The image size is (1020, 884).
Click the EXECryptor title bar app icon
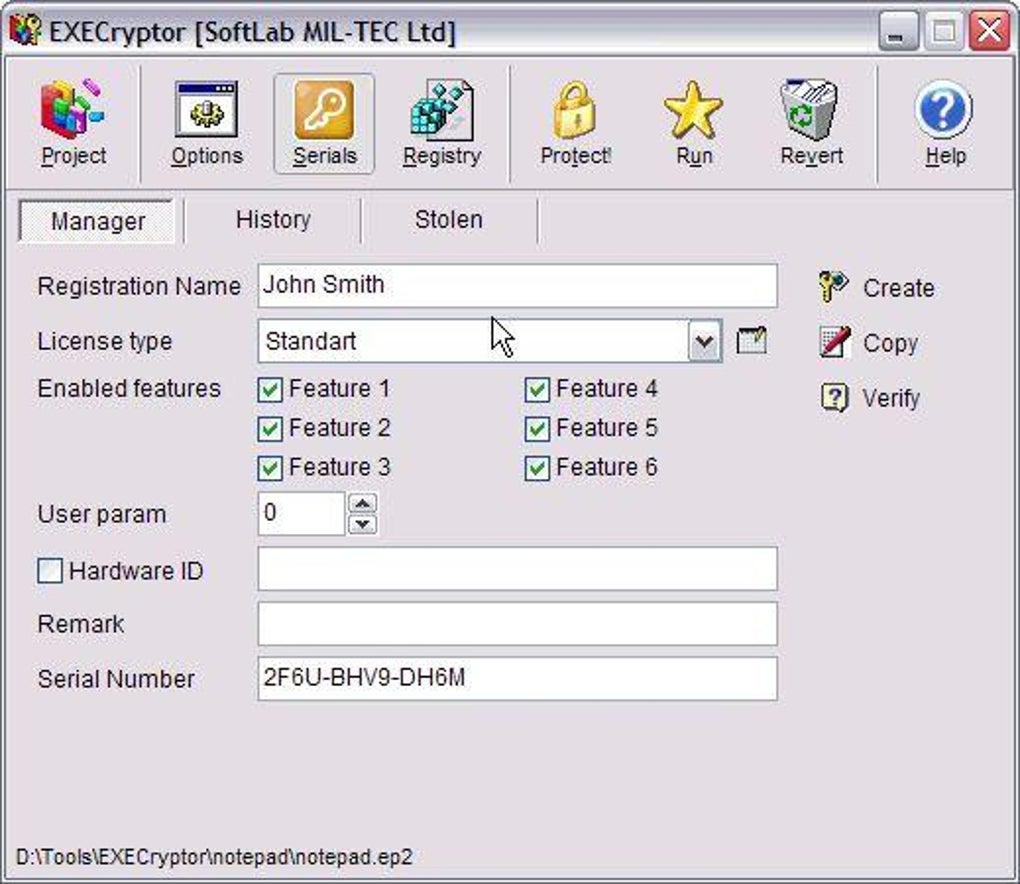pos(25,30)
